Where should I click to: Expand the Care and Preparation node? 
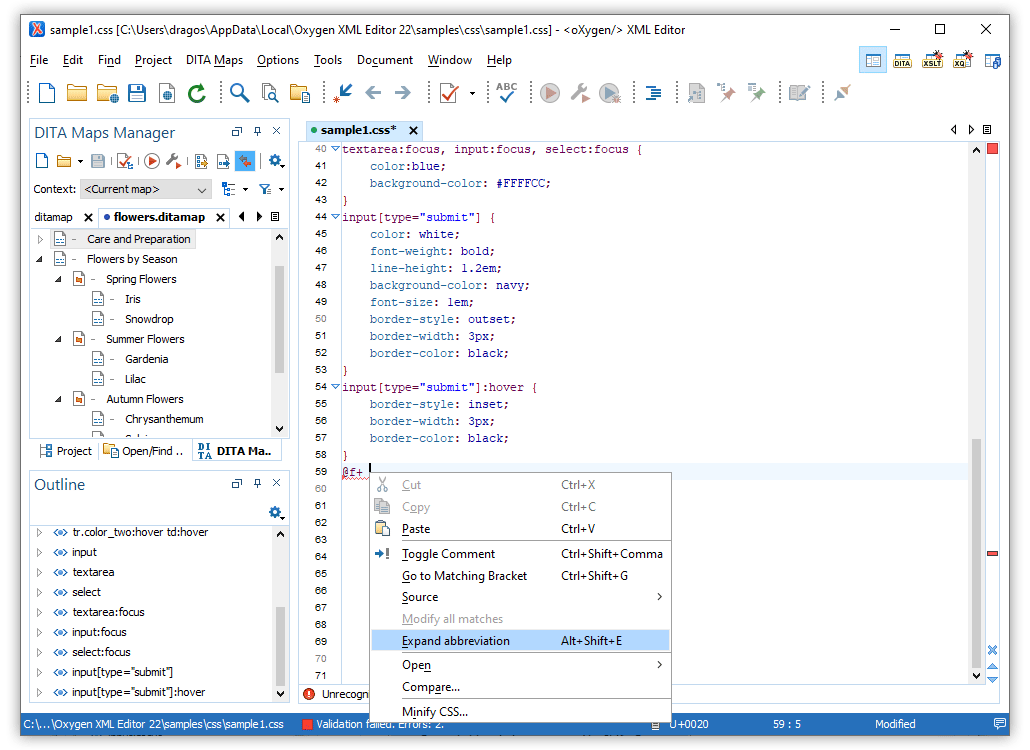tap(39, 239)
